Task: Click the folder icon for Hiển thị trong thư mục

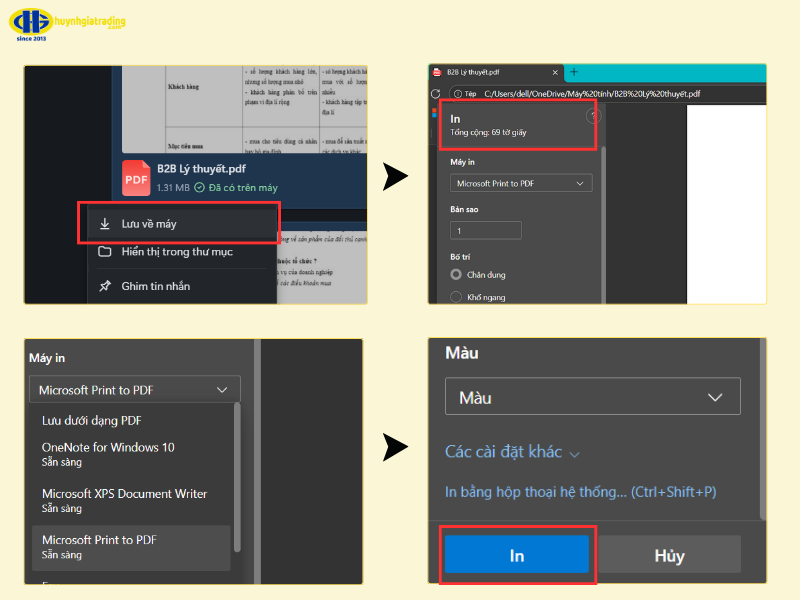Action: (x=105, y=252)
